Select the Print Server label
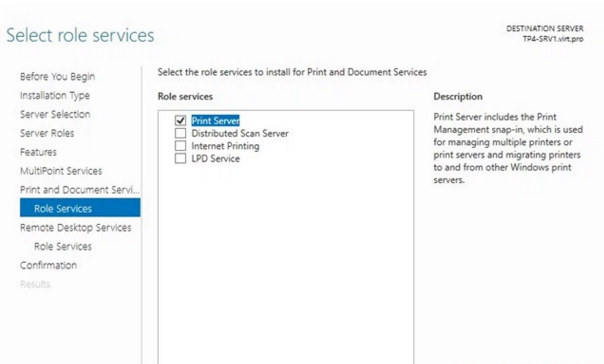Viewport: 604px width, 364px height. click(x=215, y=121)
